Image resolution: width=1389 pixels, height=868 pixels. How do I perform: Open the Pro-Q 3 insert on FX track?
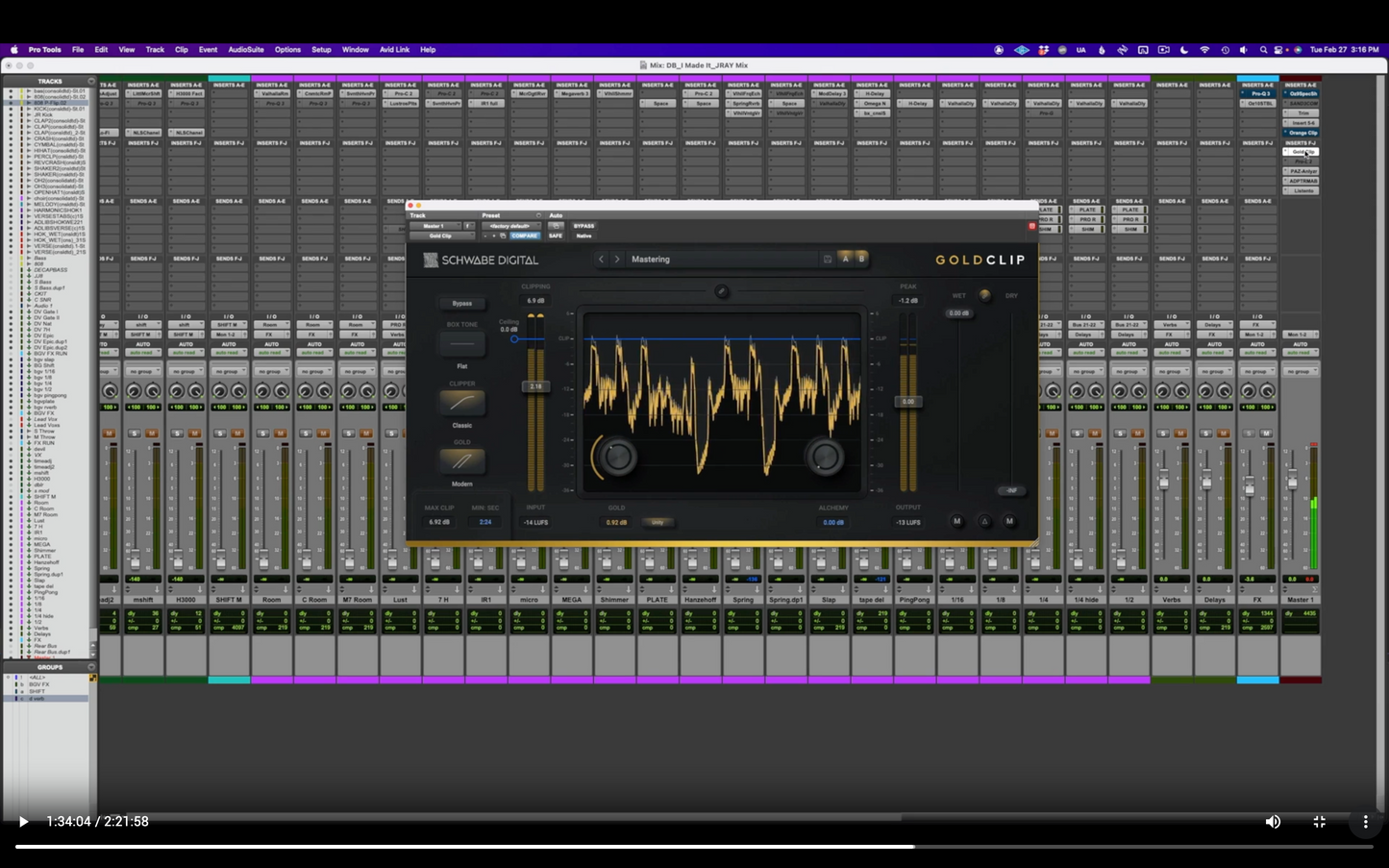(1260, 94)
